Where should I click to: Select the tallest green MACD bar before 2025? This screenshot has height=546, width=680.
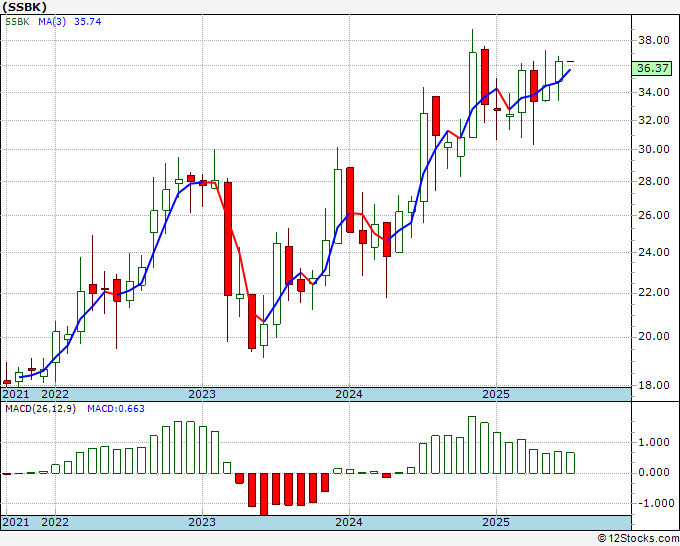point(472,445)
